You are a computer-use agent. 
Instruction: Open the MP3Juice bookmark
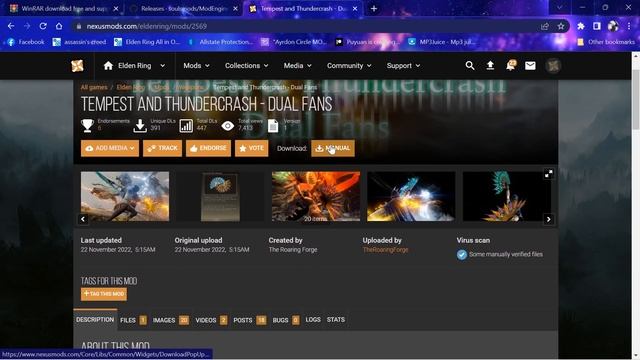(441, 42)
